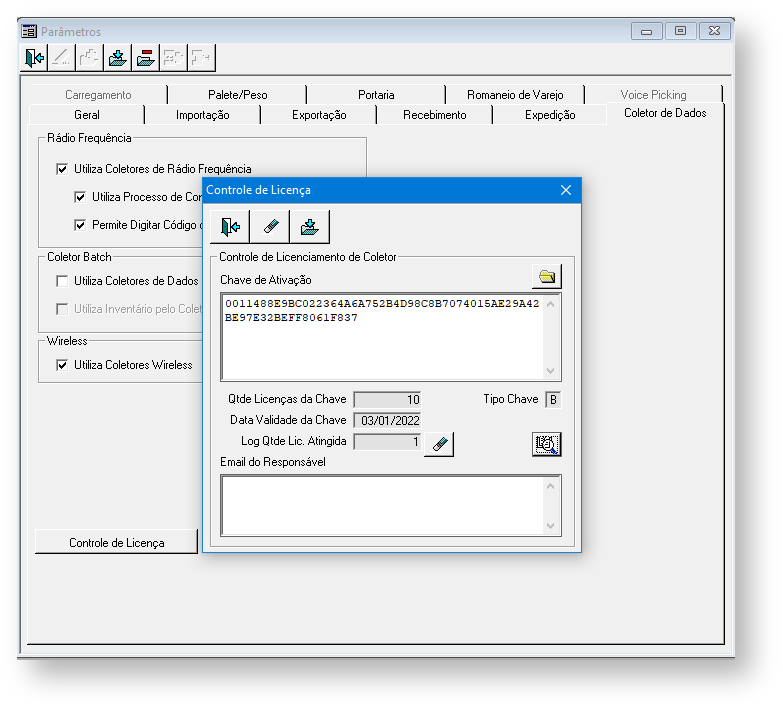Toggle Utiliza Coletores de Rádio Frequência checkbox
This screenshot has height=708, width=783.
[62, 169]
